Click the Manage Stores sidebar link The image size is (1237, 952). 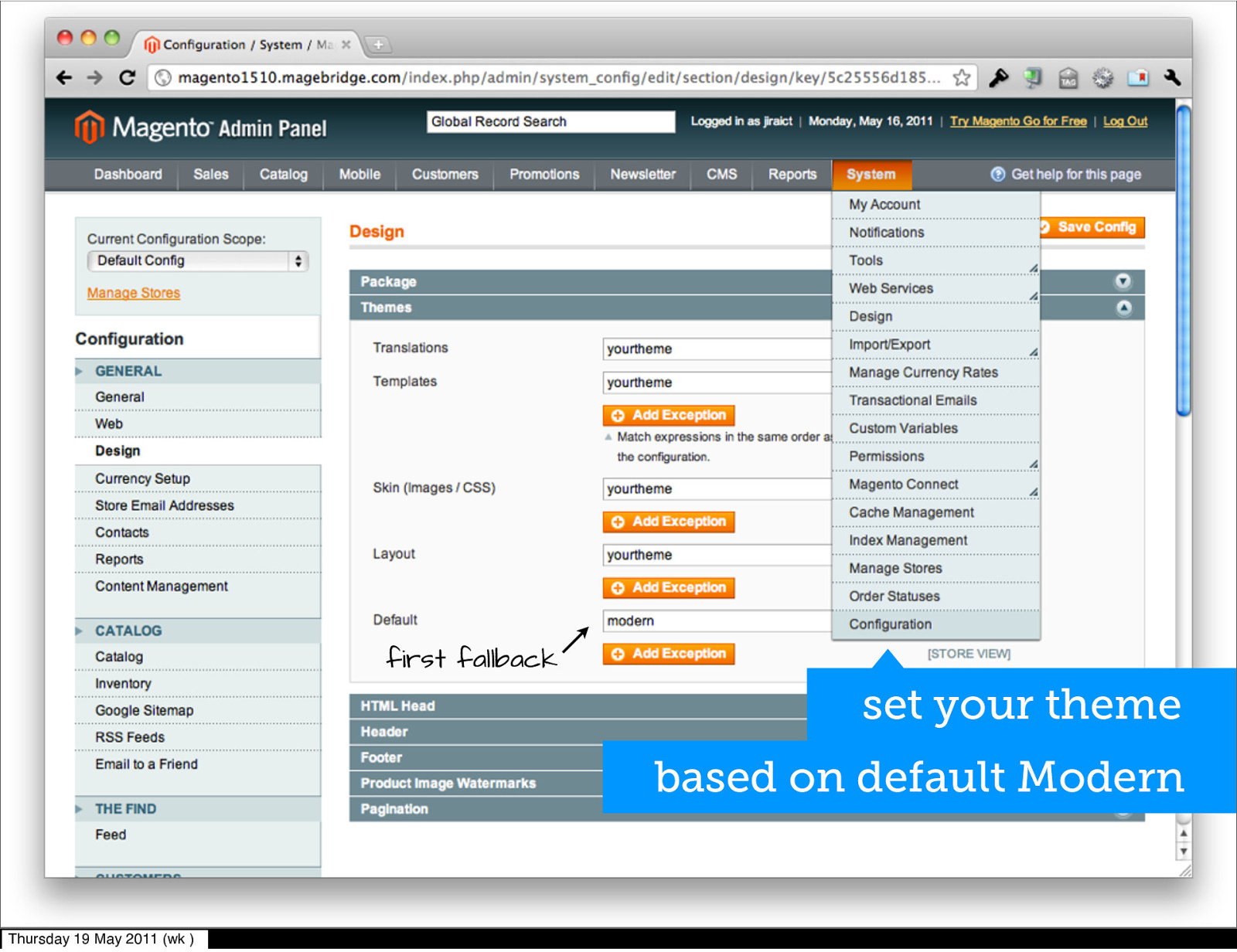pyautogui.click(x=134, y=293)
